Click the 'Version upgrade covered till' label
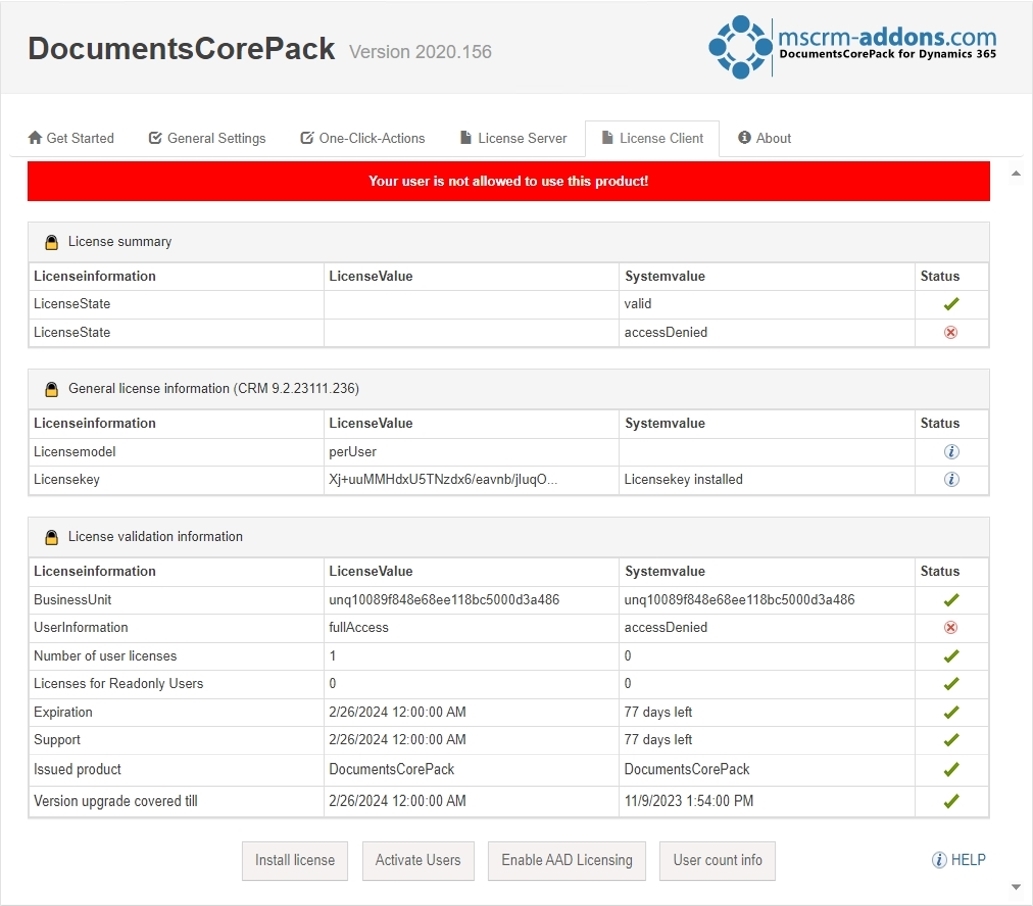Image resolution: width=1033 pixels, height=906 pixels. tap(115, 801)
